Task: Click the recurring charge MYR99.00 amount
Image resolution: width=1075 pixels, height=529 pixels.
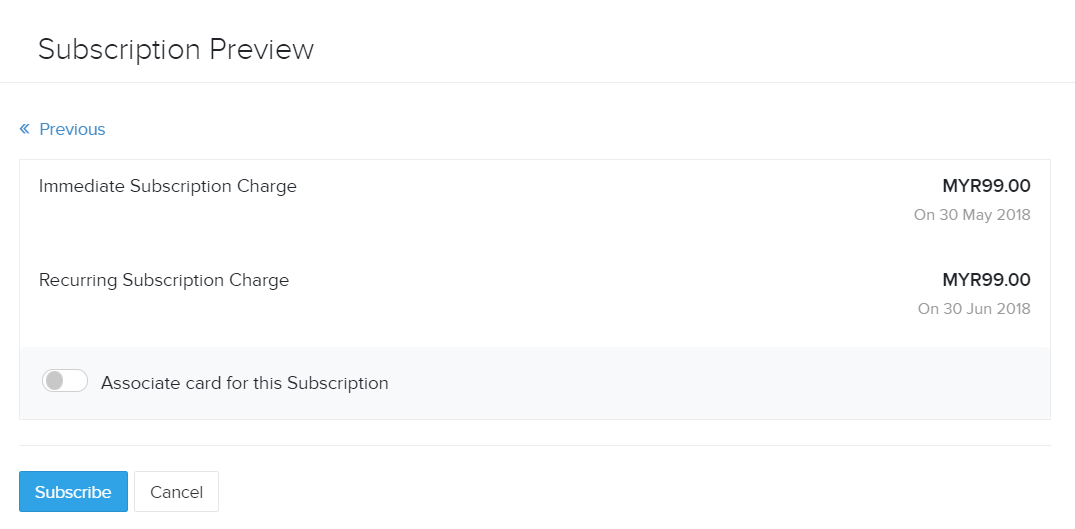Action: [x=986, y=280]
